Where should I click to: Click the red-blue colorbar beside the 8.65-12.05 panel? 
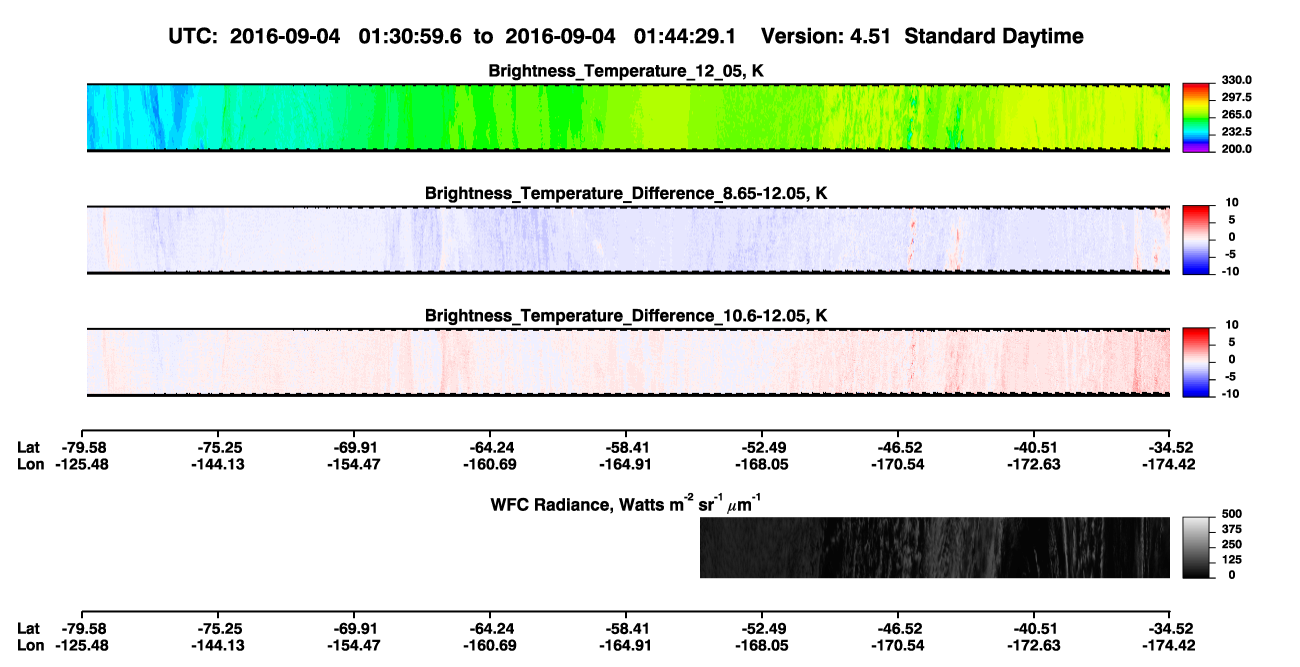click(1197, 240)
